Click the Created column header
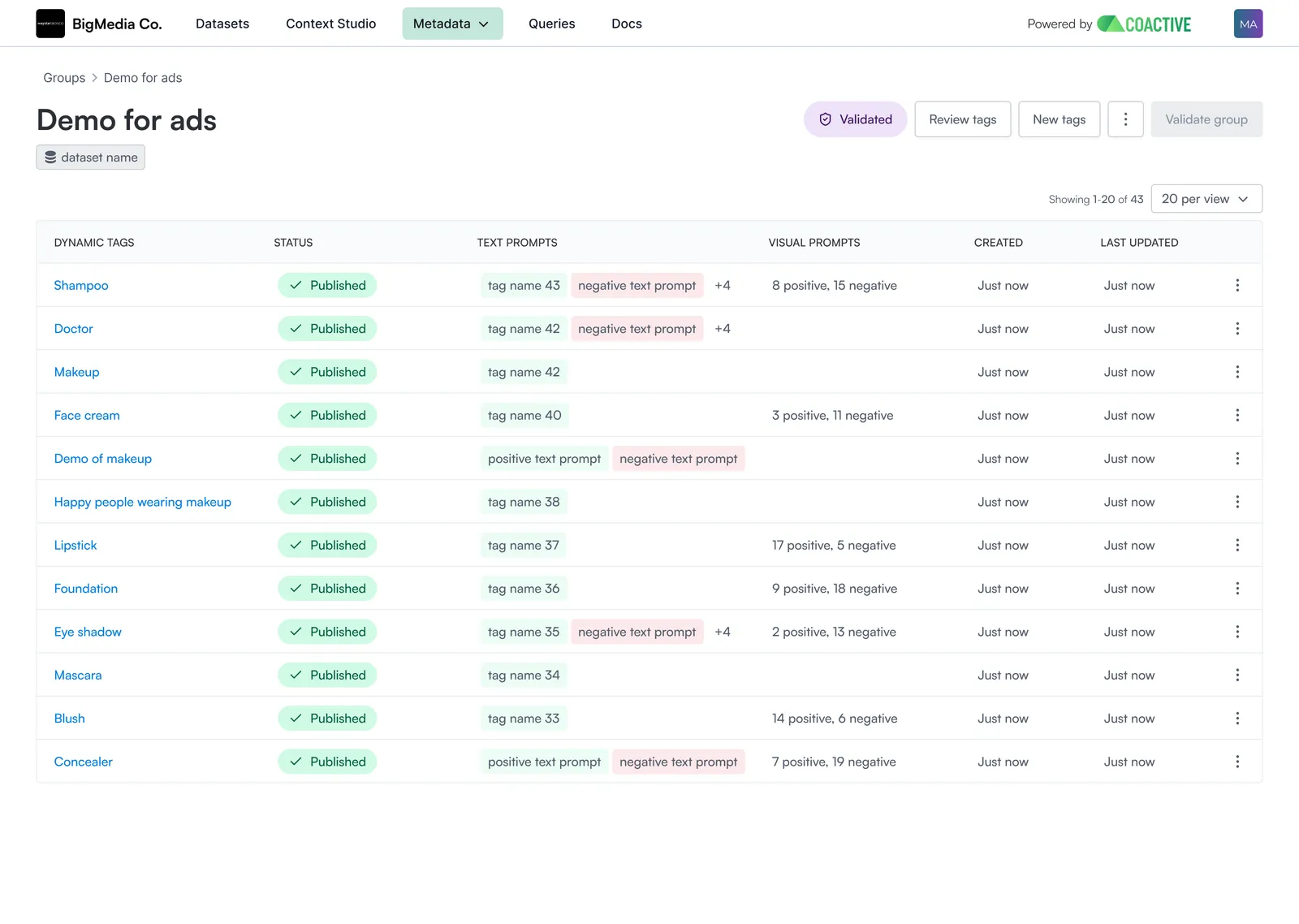1299x924 pixels. click(999, 243)
